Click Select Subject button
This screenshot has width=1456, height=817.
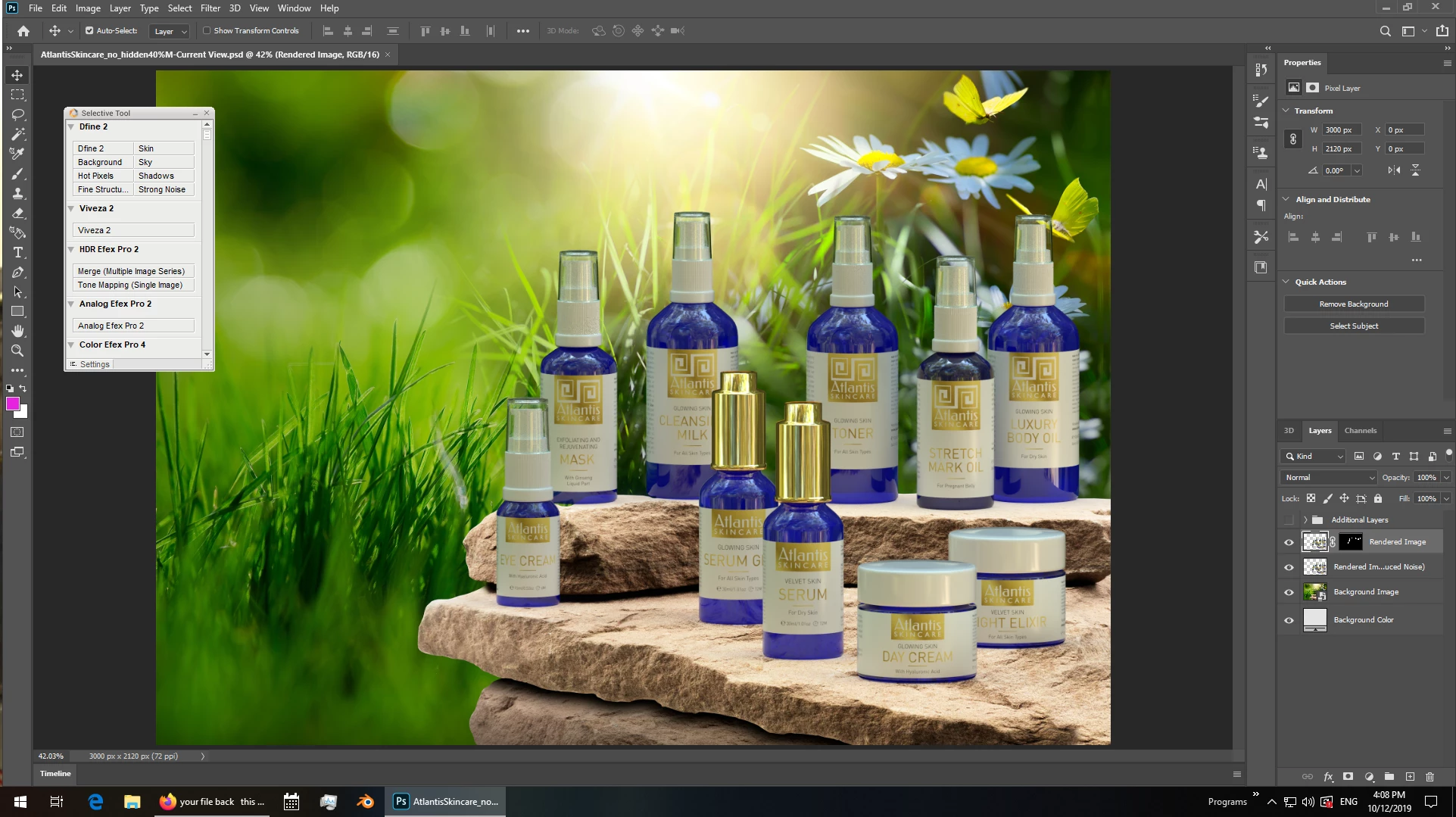(1354, 326)
